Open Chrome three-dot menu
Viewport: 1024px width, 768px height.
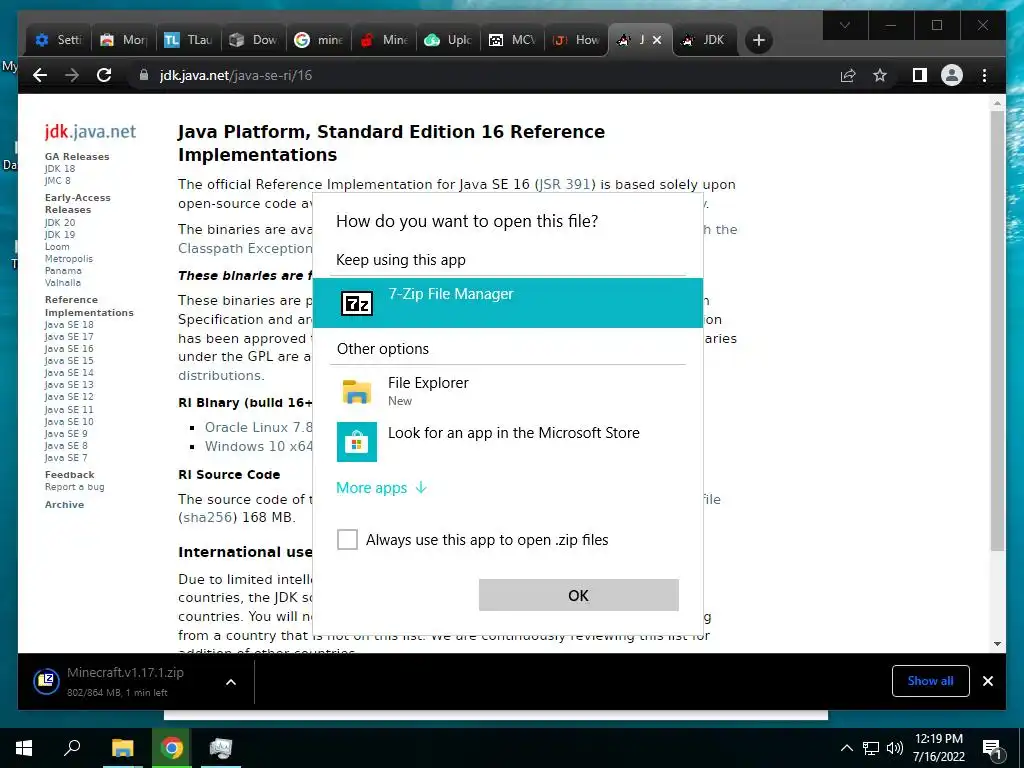[x=984, y=76]
